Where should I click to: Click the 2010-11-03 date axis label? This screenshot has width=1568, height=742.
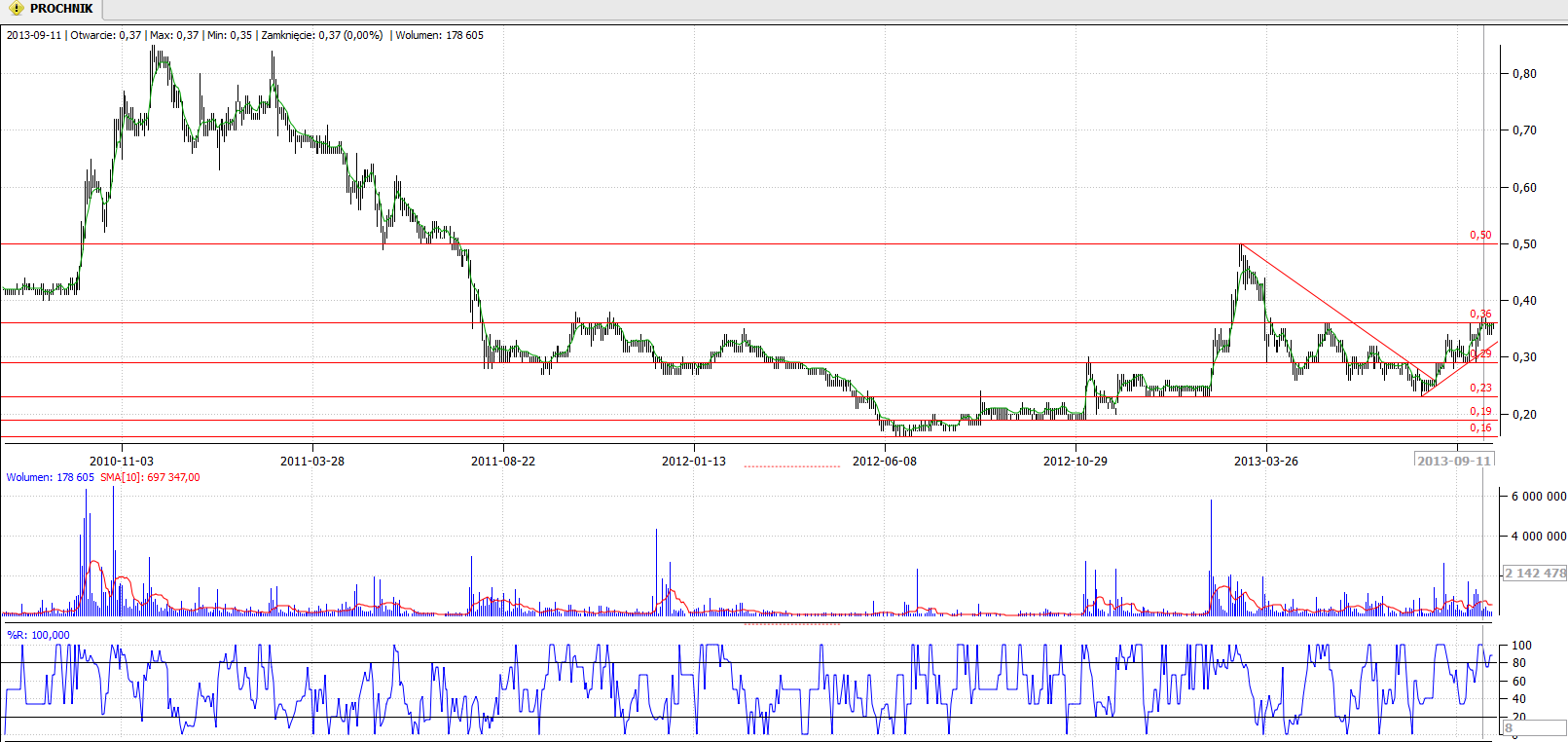[122, 461]
